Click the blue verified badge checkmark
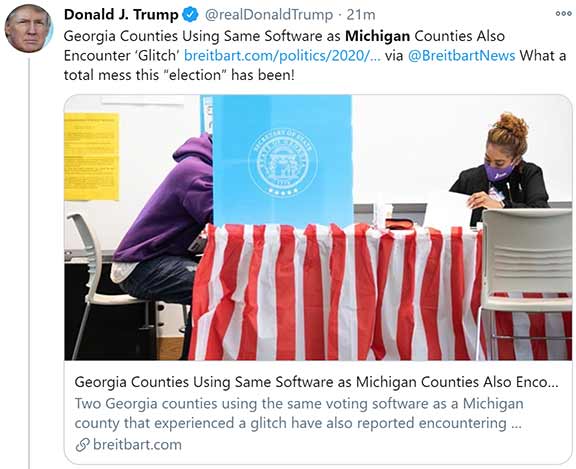 [191, 15]
